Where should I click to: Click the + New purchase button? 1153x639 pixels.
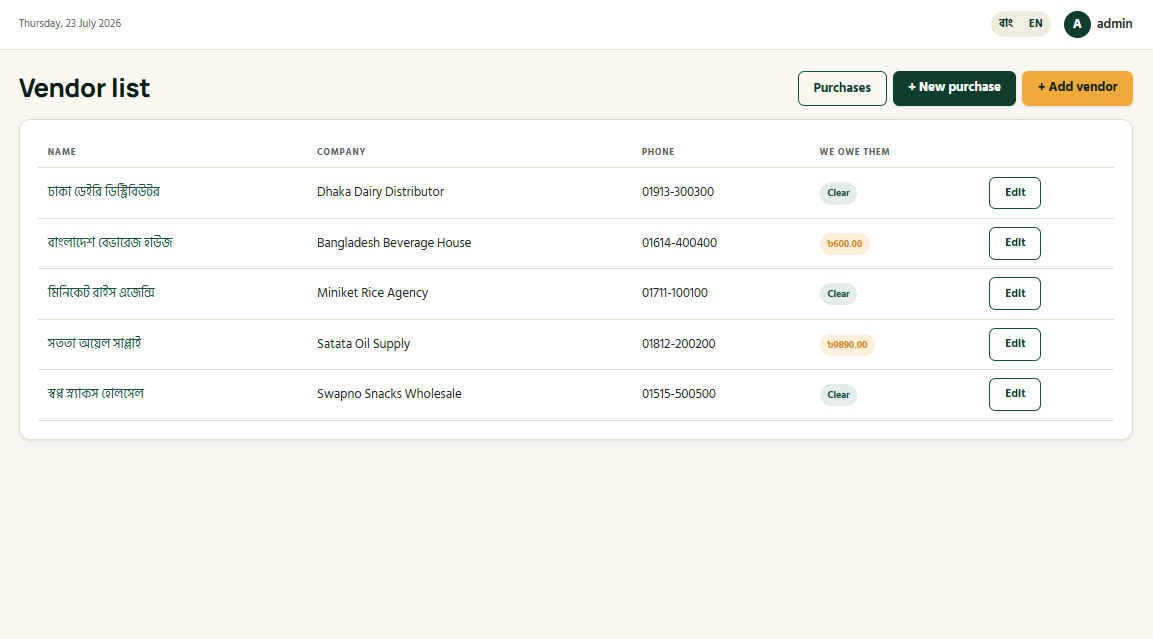click(x=954, y=88)
